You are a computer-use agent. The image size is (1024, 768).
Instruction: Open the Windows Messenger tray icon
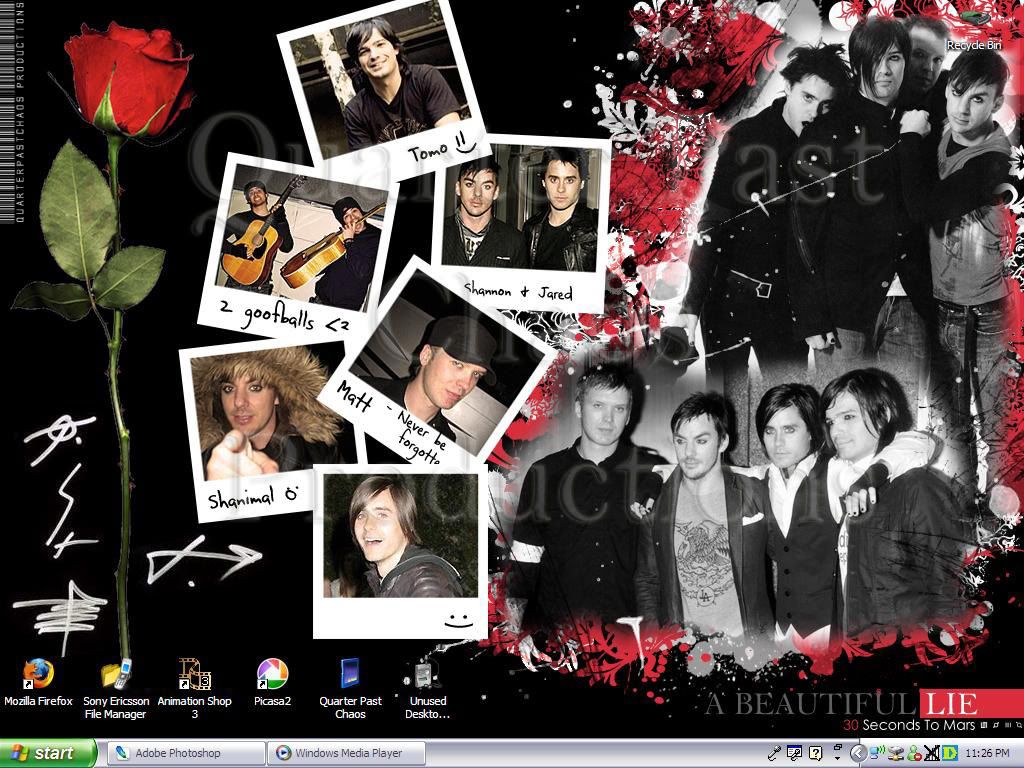click(x=914, y=753)
